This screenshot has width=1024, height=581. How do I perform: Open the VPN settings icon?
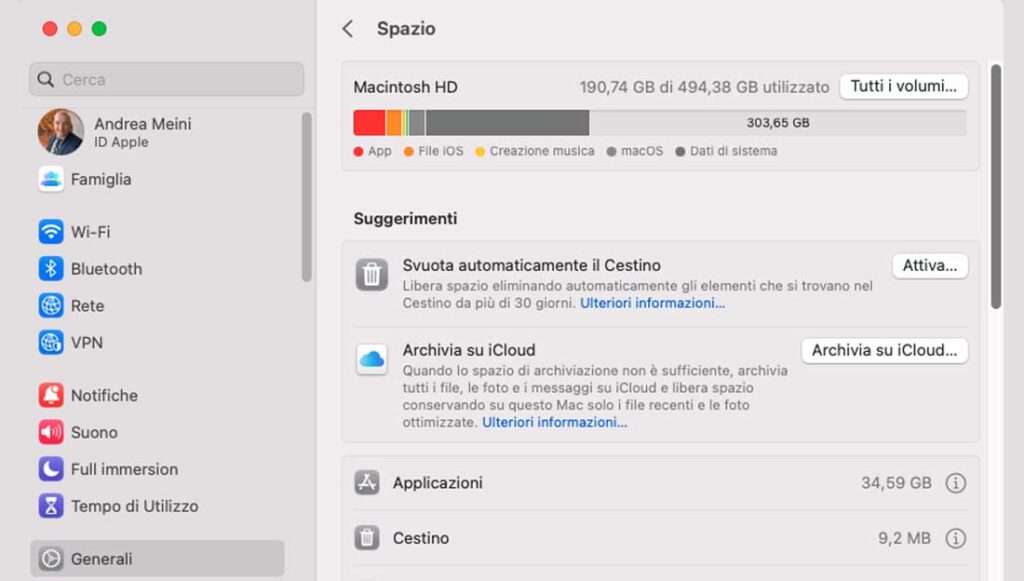(51, 342)
